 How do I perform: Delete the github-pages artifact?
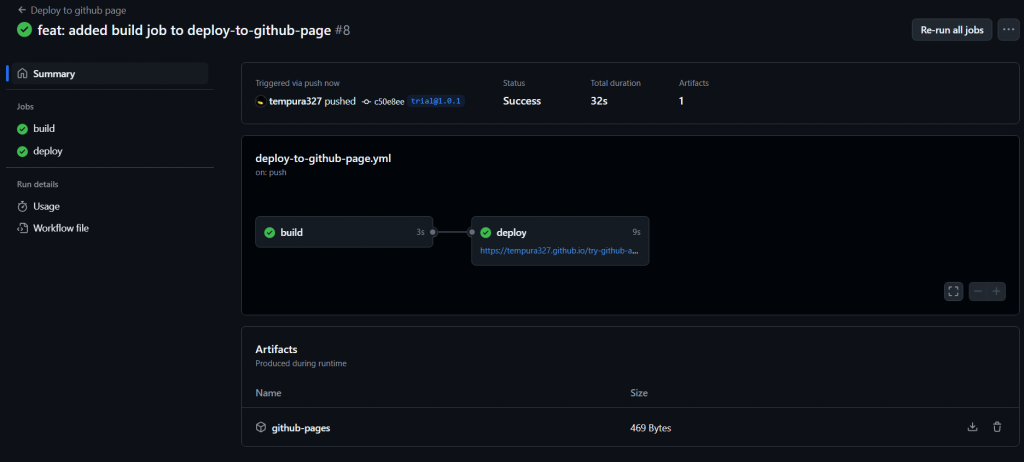[997, 427]
